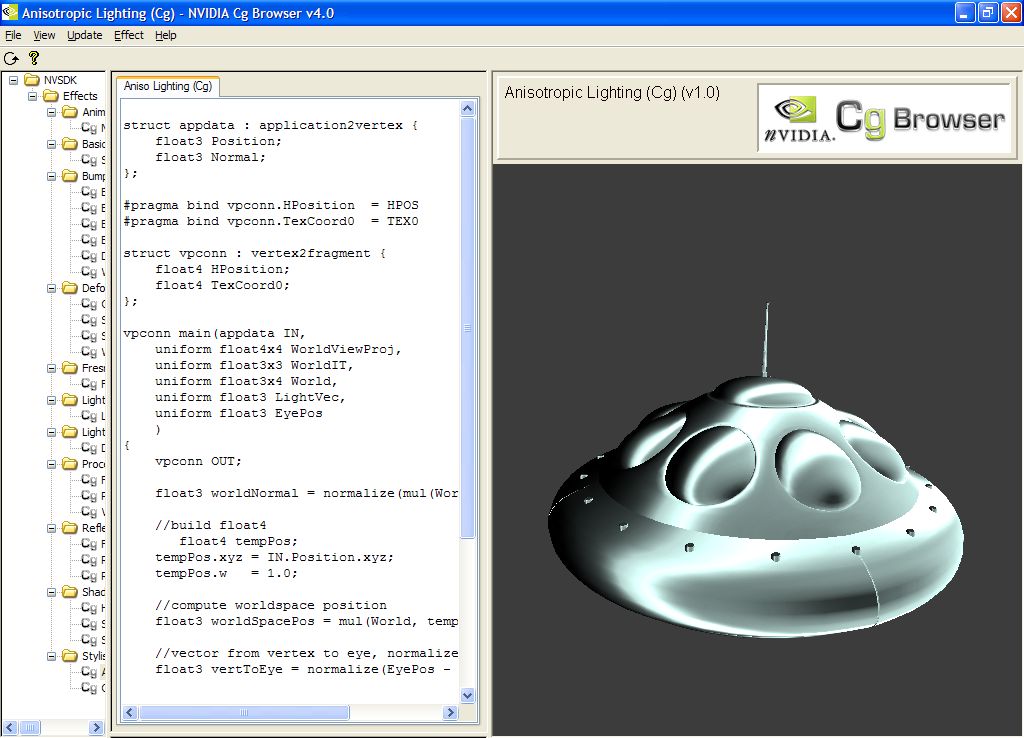Click code pane vertical scrollbar up arrow
The width and height of the screenshot is (1024, 738).
coord(468,108)
